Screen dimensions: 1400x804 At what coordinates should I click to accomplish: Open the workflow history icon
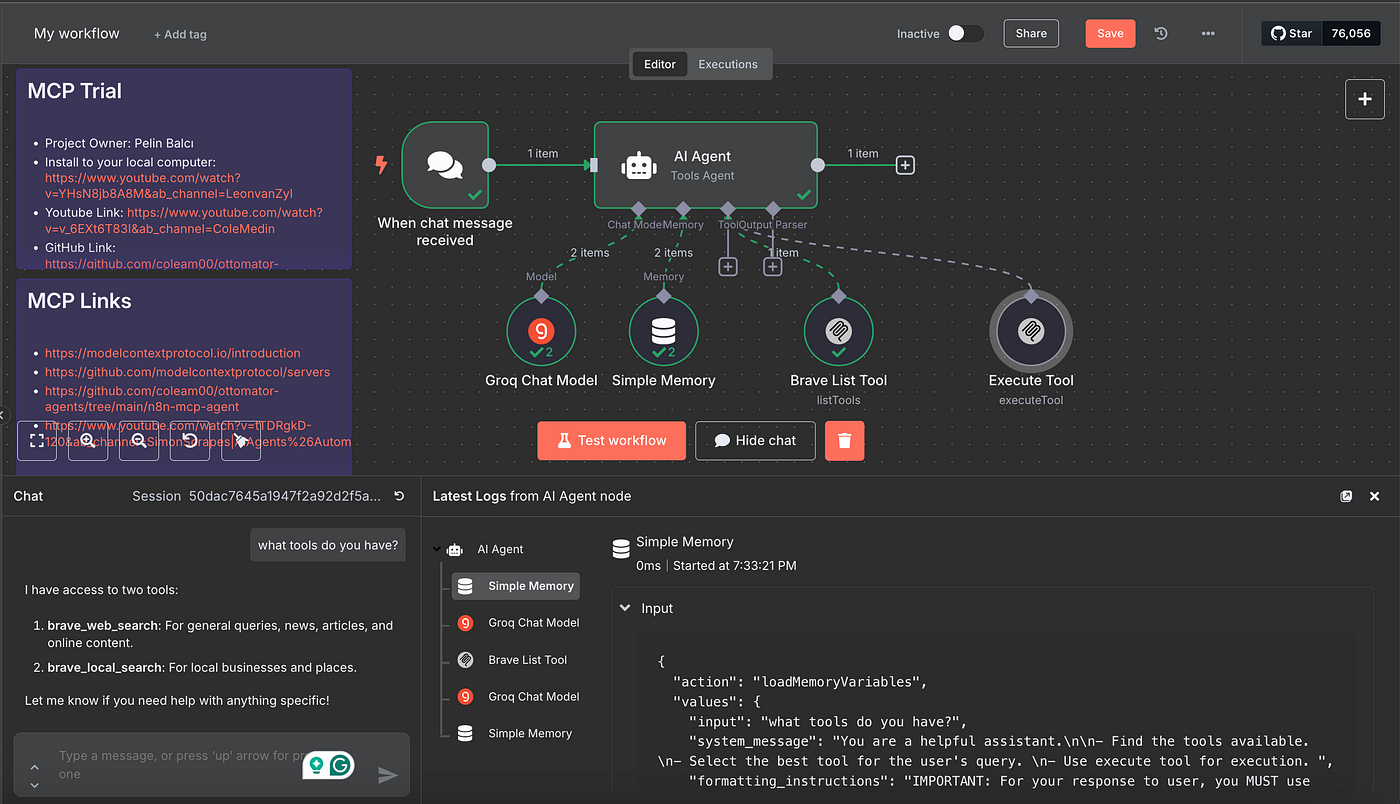tap(1160, 33)
